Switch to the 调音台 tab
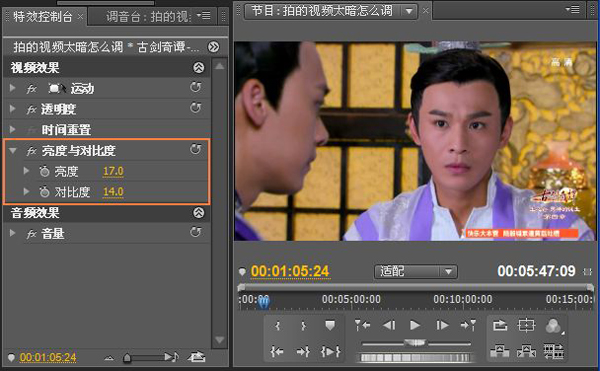600x371 pixels. 148,16
